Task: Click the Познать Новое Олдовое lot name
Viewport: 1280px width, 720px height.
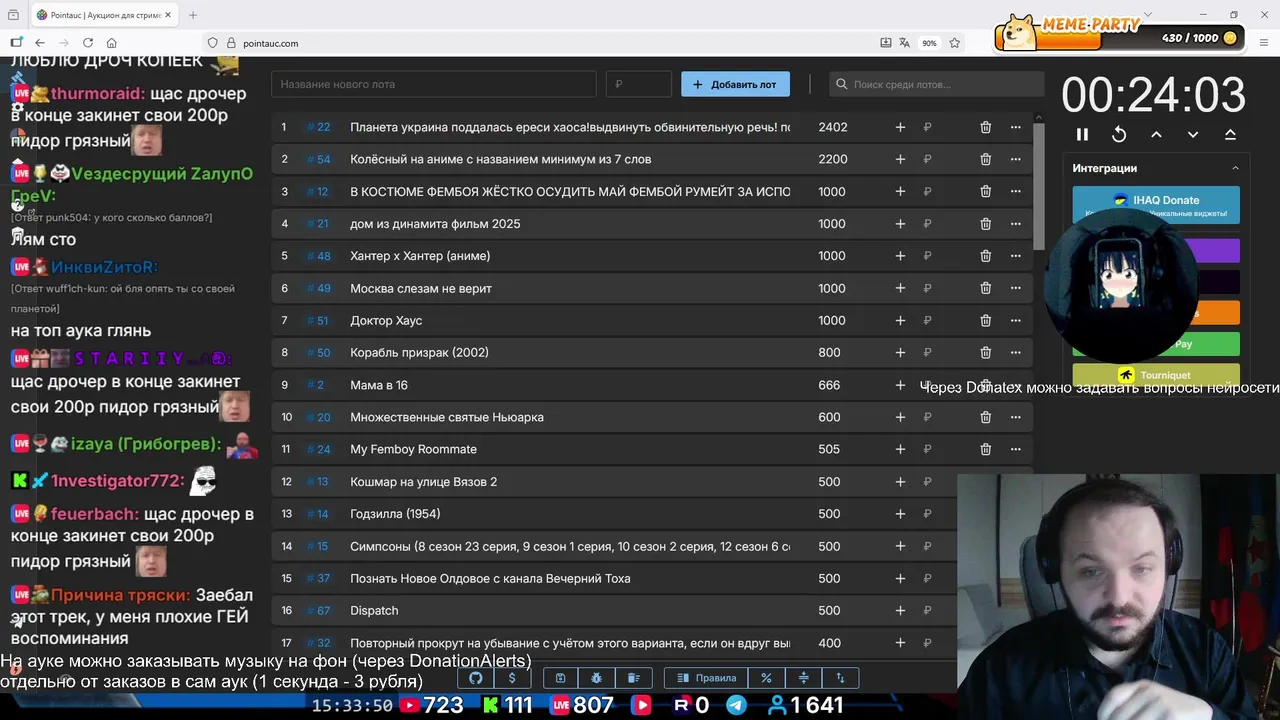Action: tap(490, 578)
